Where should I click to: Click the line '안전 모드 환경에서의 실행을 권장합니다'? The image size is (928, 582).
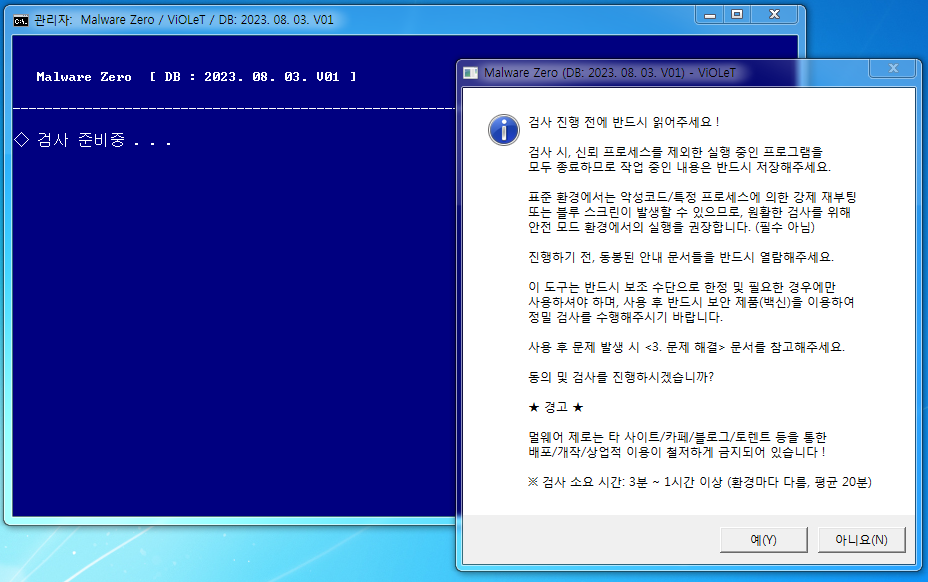672,227
